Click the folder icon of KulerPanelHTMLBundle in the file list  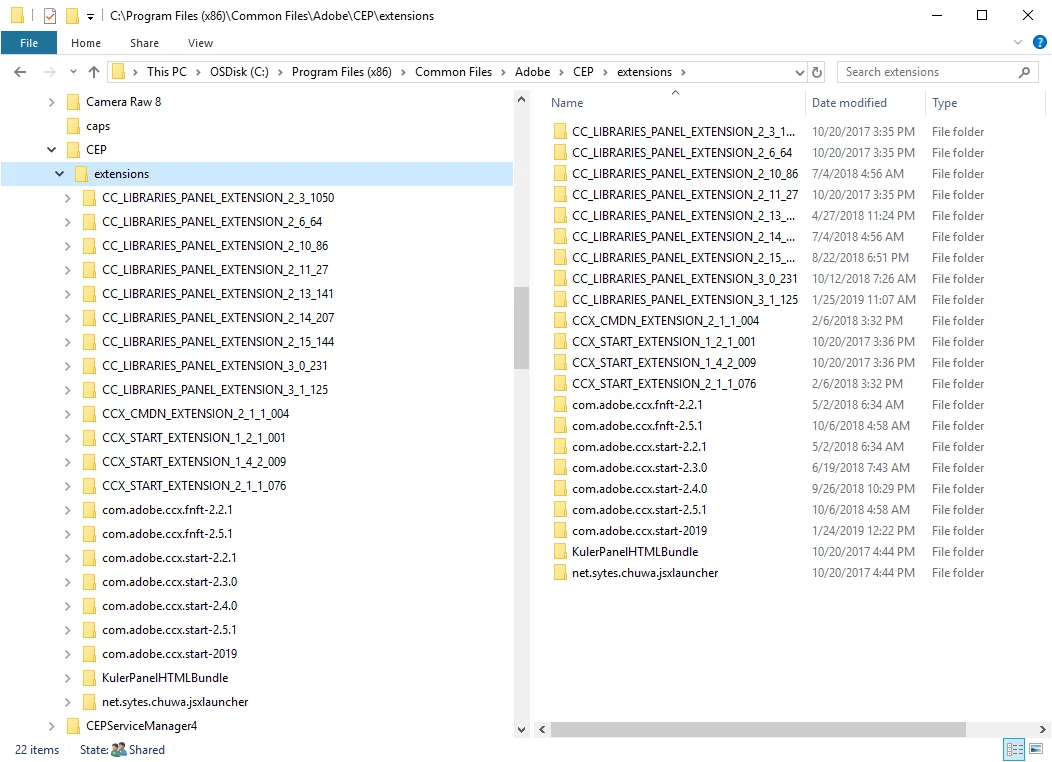[x=560, y=551]
